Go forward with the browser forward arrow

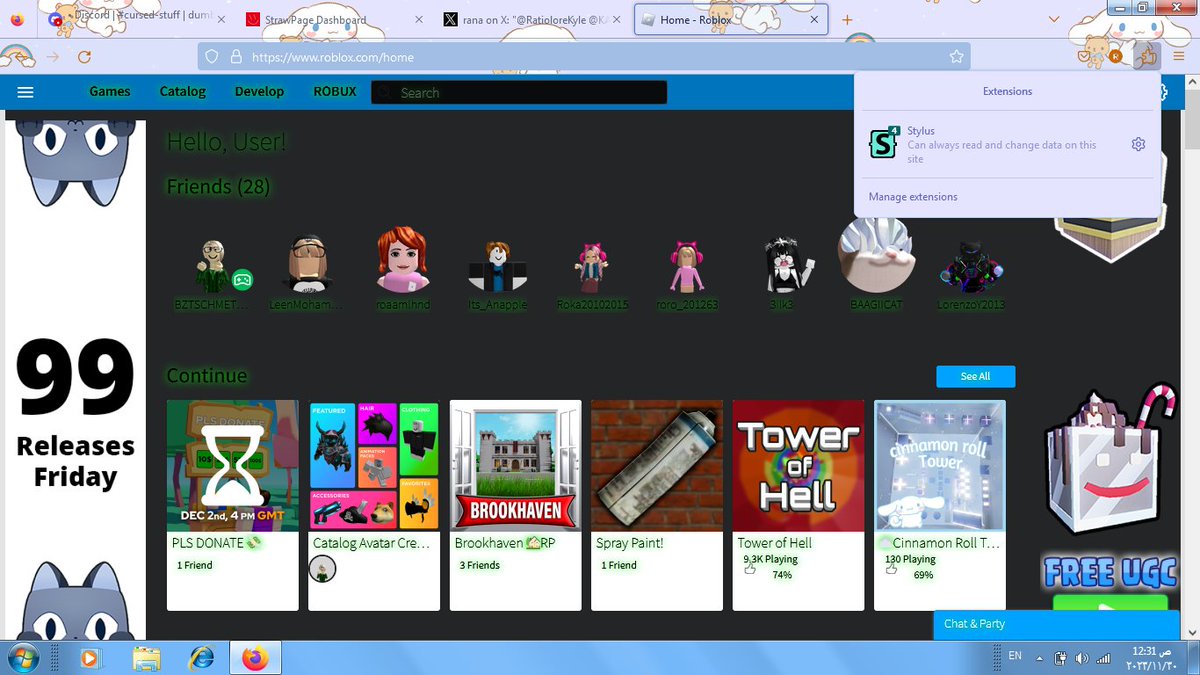pos(52,57)
